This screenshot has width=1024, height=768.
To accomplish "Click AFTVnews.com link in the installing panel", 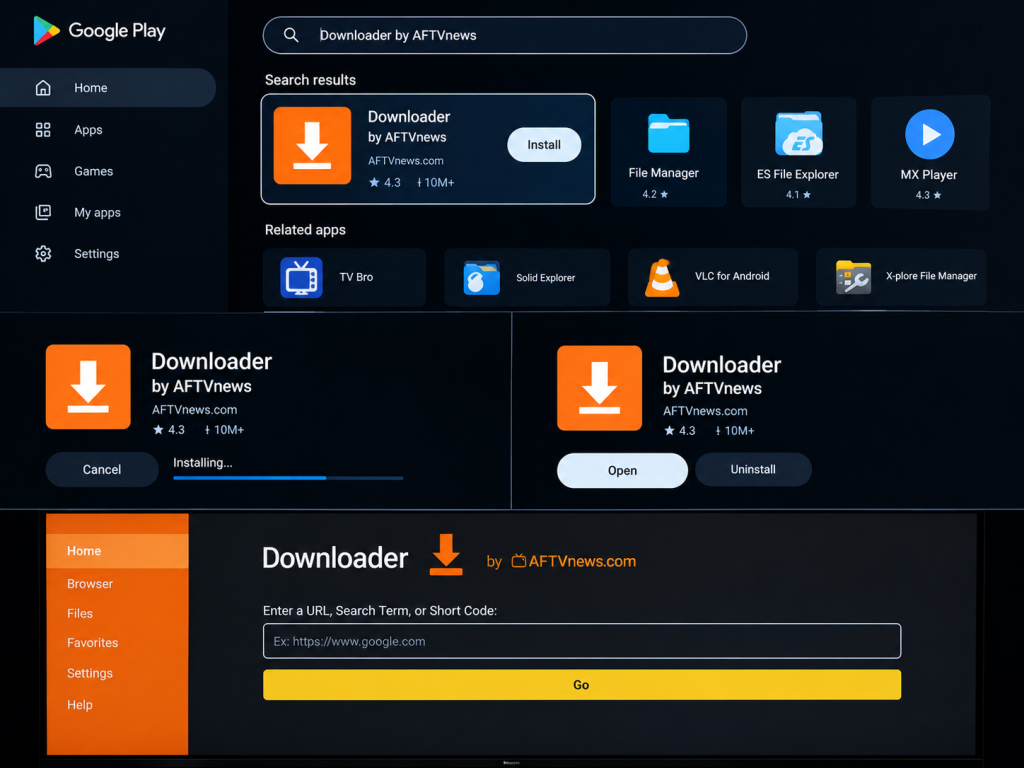I will pyautogui.click(x=195, y=409).
